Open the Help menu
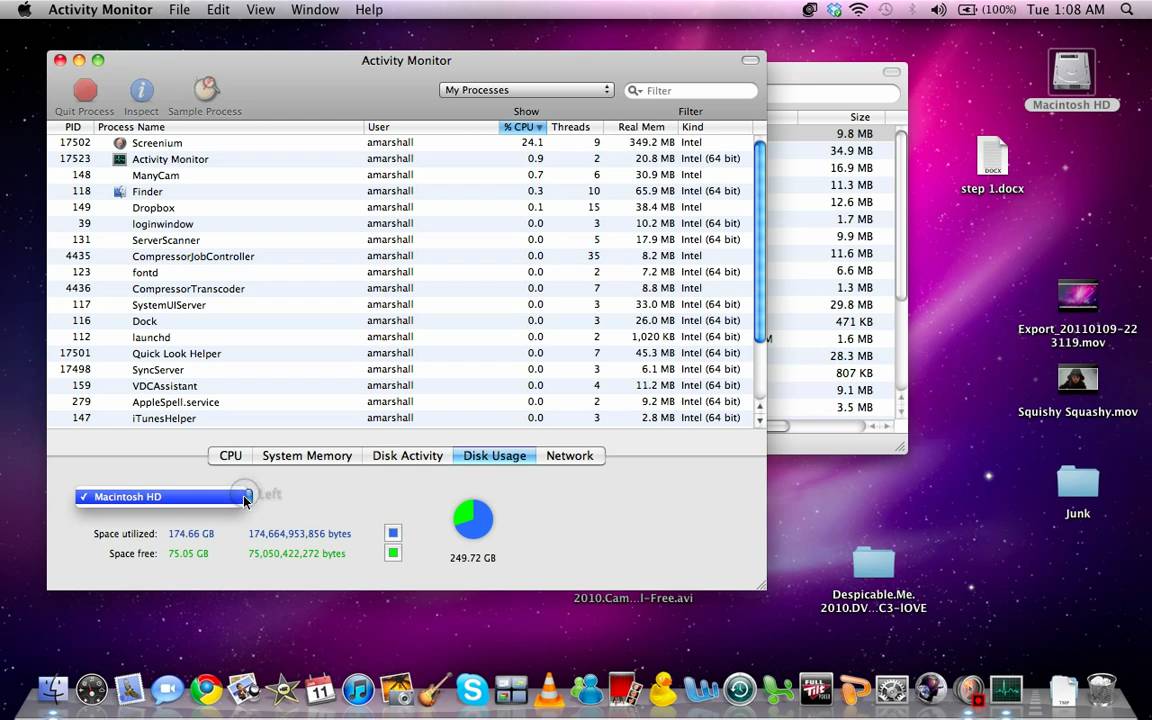 pos(369,10)
